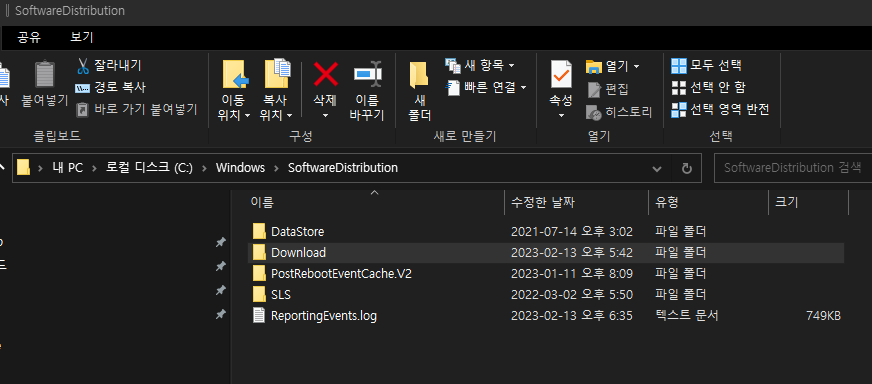The image size is (872, 384).
Task: Click Invert selection (선택 영역 반전)
Action: tap(720, 110)
